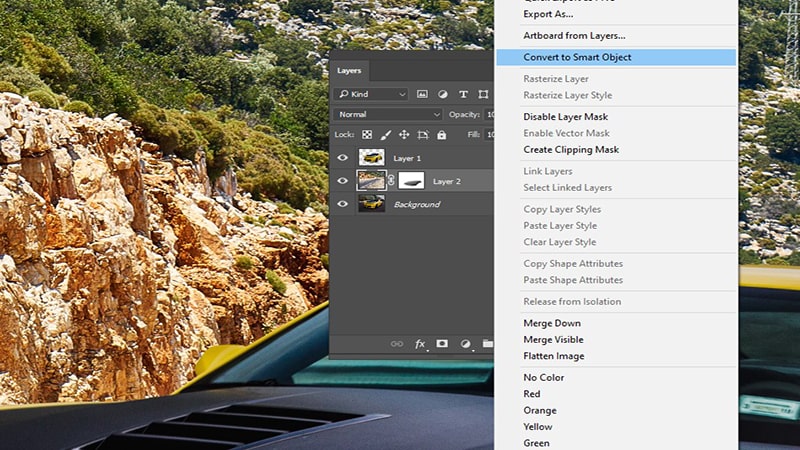Viewport: 800px width, 450px height.
Task: Click link layers icon at panel bottom
Action: coord(396,344)
